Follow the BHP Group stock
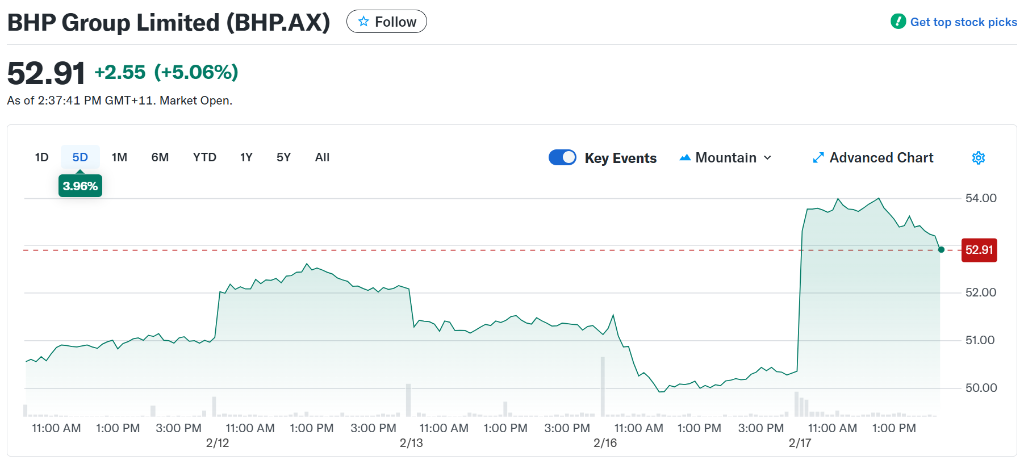Viewport: 1024px width, 460px height. (x=386, y=21)
